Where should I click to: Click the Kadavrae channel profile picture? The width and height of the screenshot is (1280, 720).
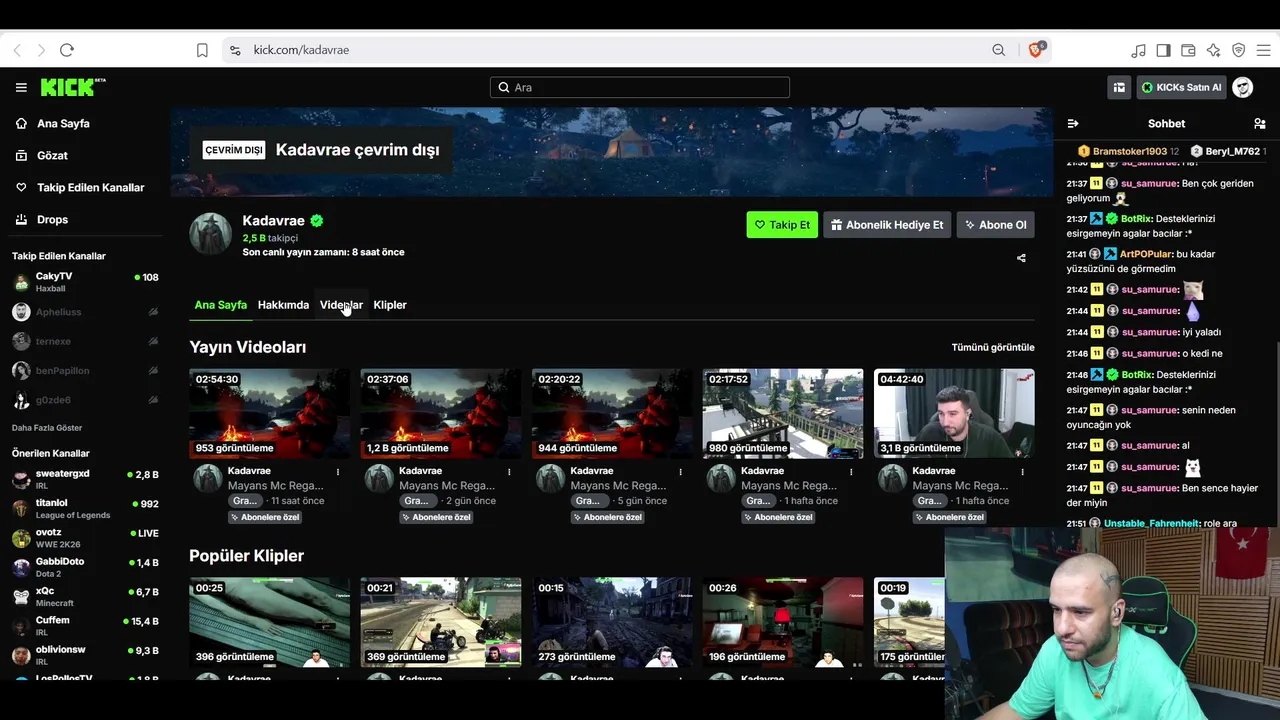pos(210,234)
